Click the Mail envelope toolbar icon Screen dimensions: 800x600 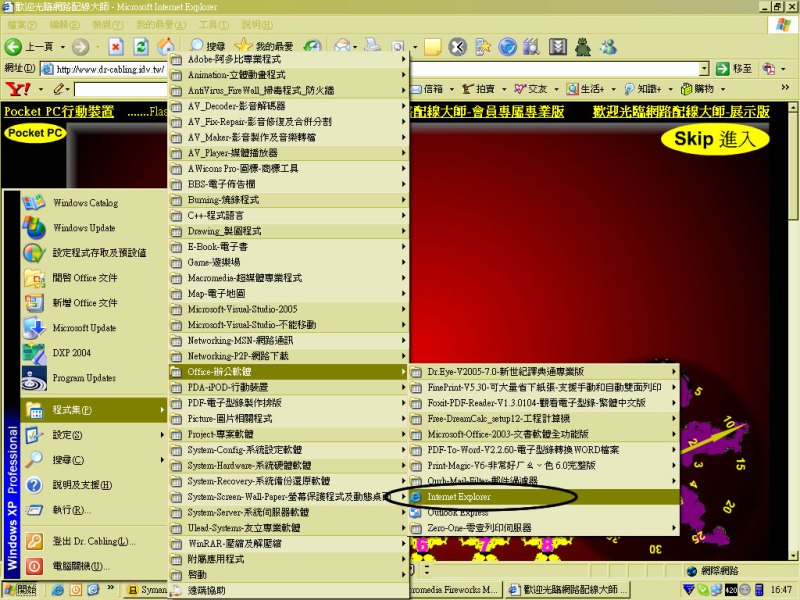[342, 46]
